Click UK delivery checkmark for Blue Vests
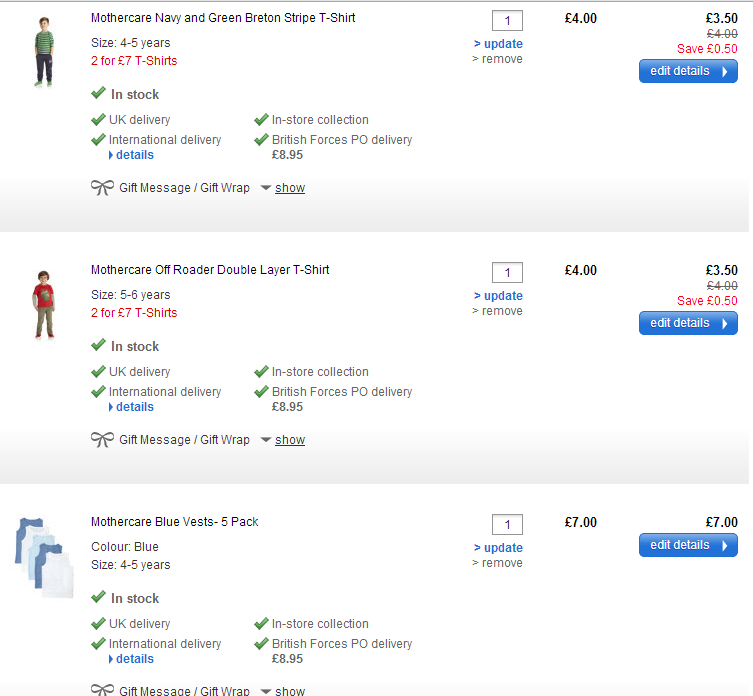Screen dimensions: 753x696 pos(98,623)
